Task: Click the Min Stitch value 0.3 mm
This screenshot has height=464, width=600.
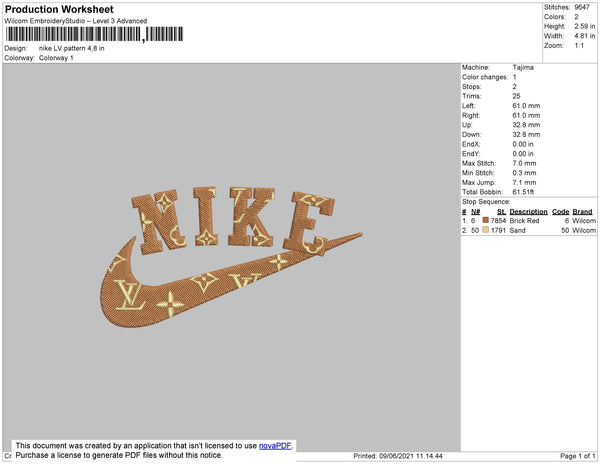Action: tap(524, 173)
